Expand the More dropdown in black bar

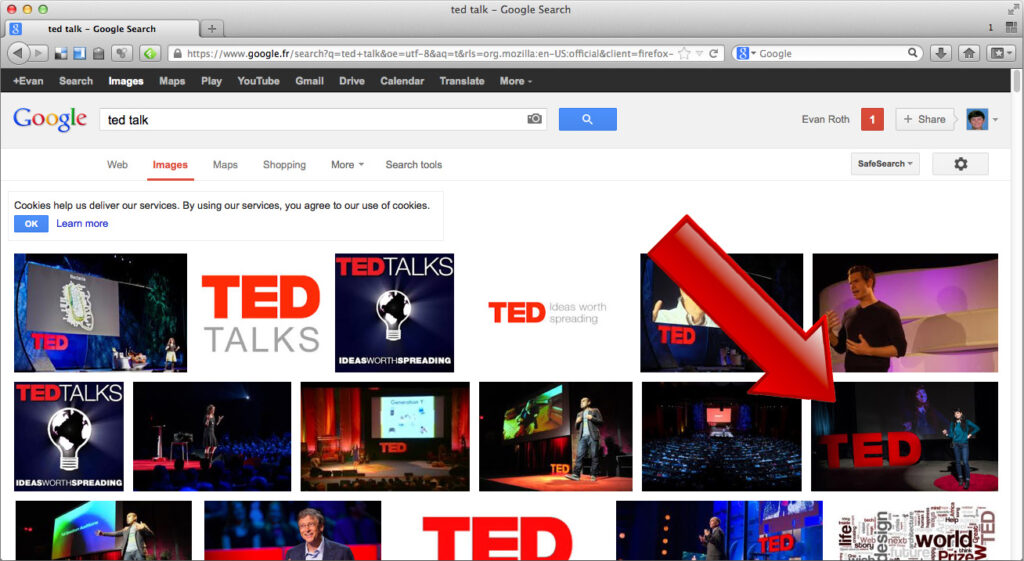(516, 81)
